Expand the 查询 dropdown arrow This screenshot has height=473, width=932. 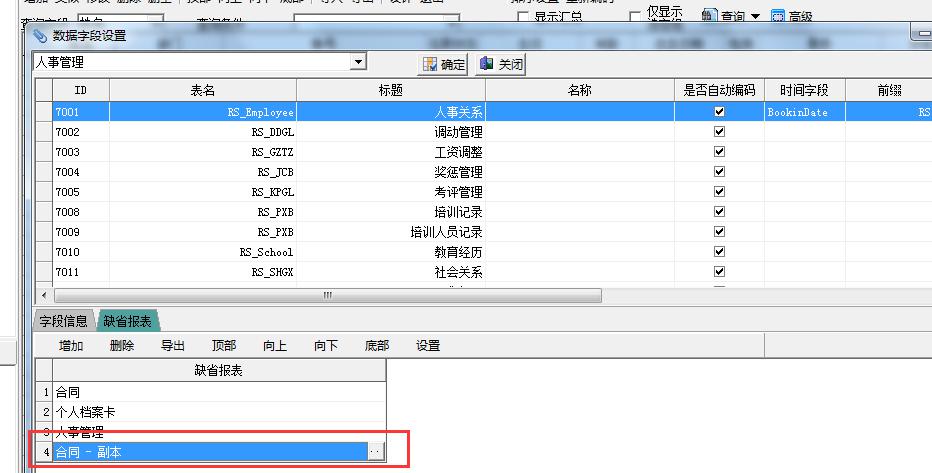(755, 16)
